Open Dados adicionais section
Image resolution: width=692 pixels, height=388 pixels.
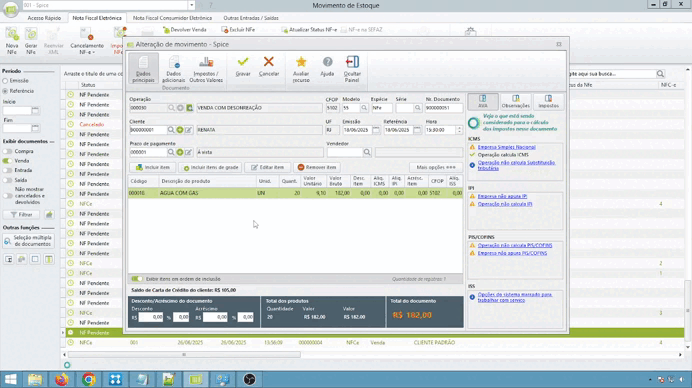174,68
